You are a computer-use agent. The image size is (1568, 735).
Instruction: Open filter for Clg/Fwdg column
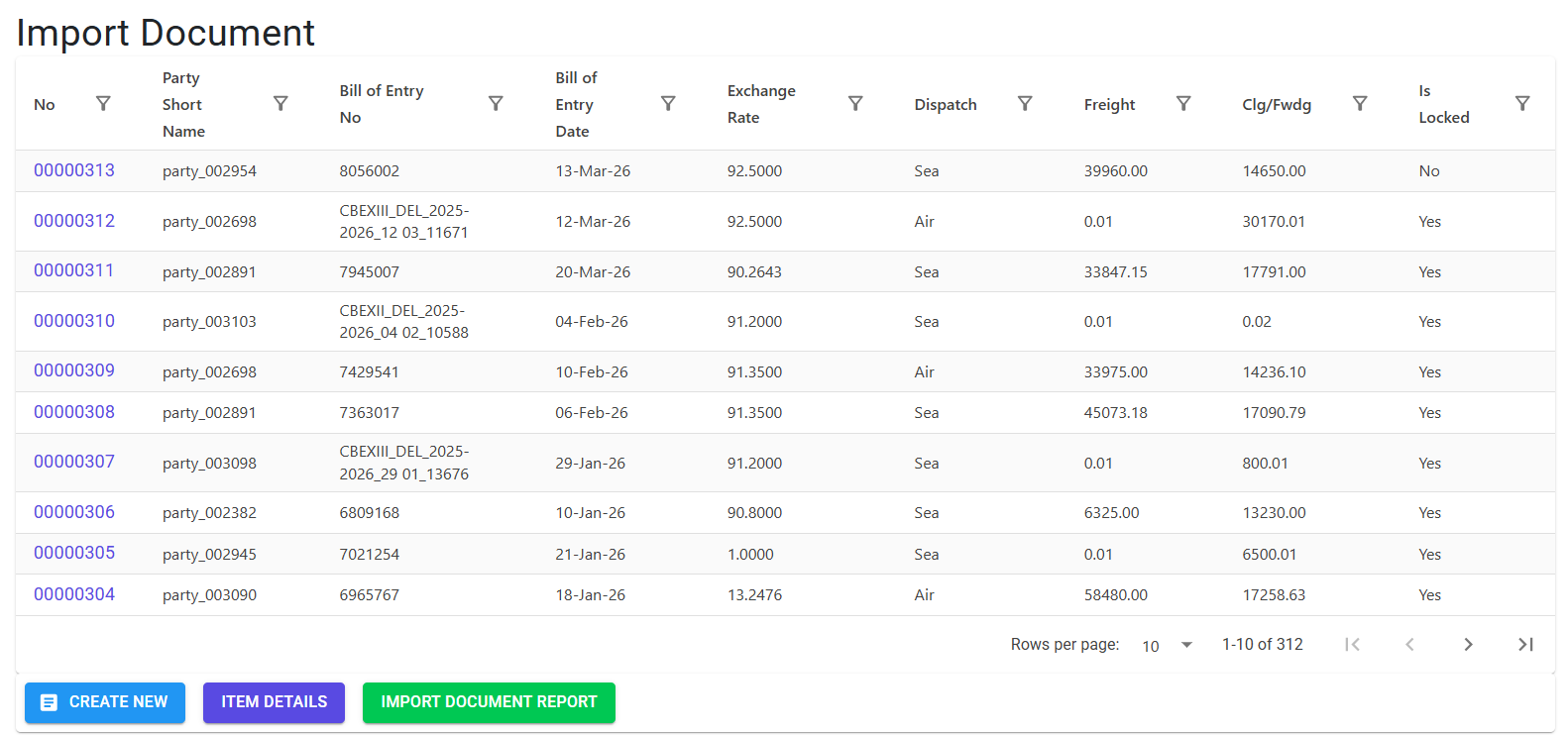click(1360, 104)
